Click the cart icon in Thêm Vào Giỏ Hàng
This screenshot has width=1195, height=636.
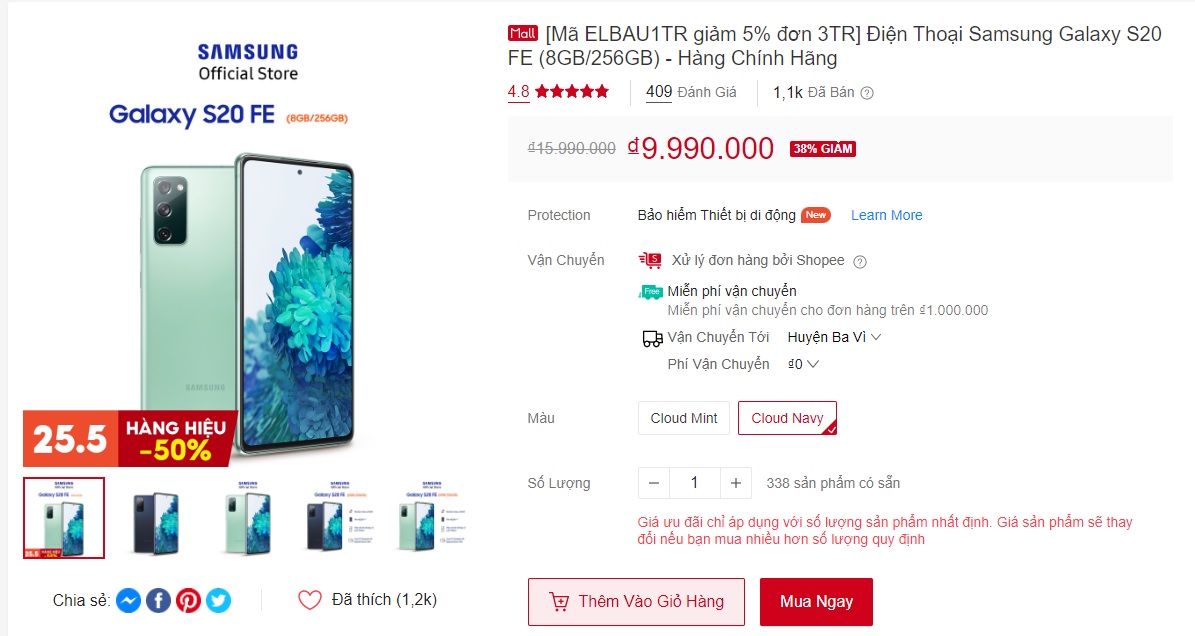(x=559, y=602)
